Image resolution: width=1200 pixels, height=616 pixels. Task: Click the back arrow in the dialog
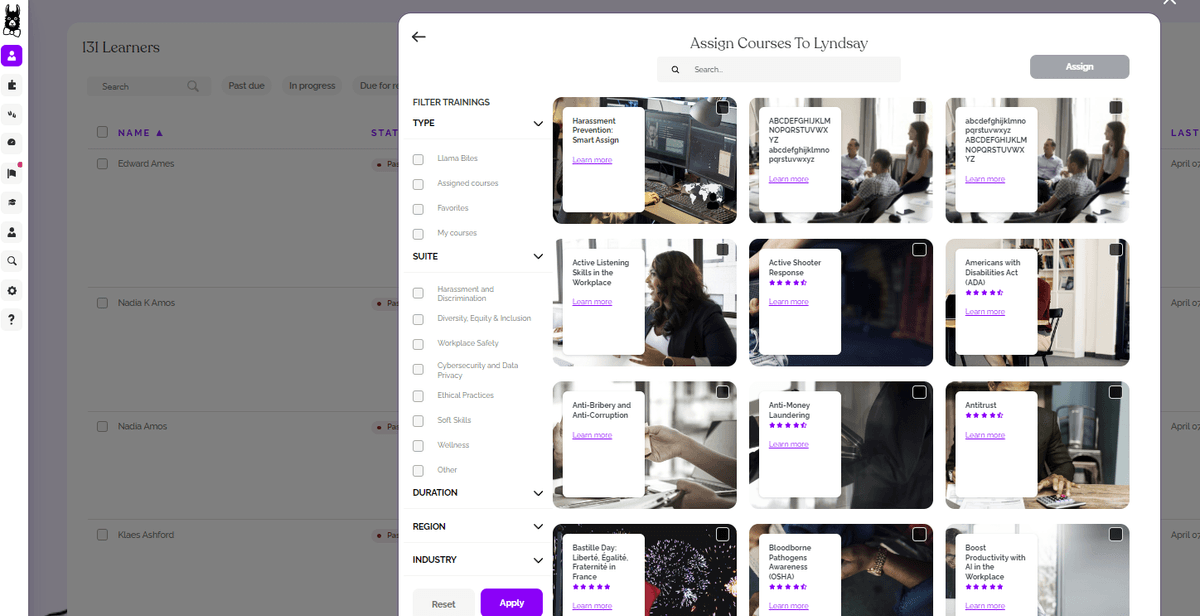click(x=419, y=37)
